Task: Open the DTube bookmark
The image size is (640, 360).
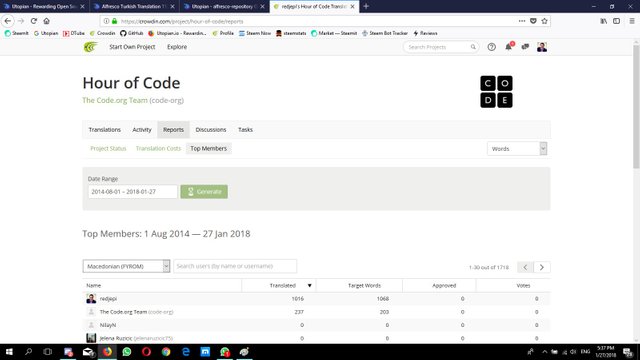Action: click(74, 33)
